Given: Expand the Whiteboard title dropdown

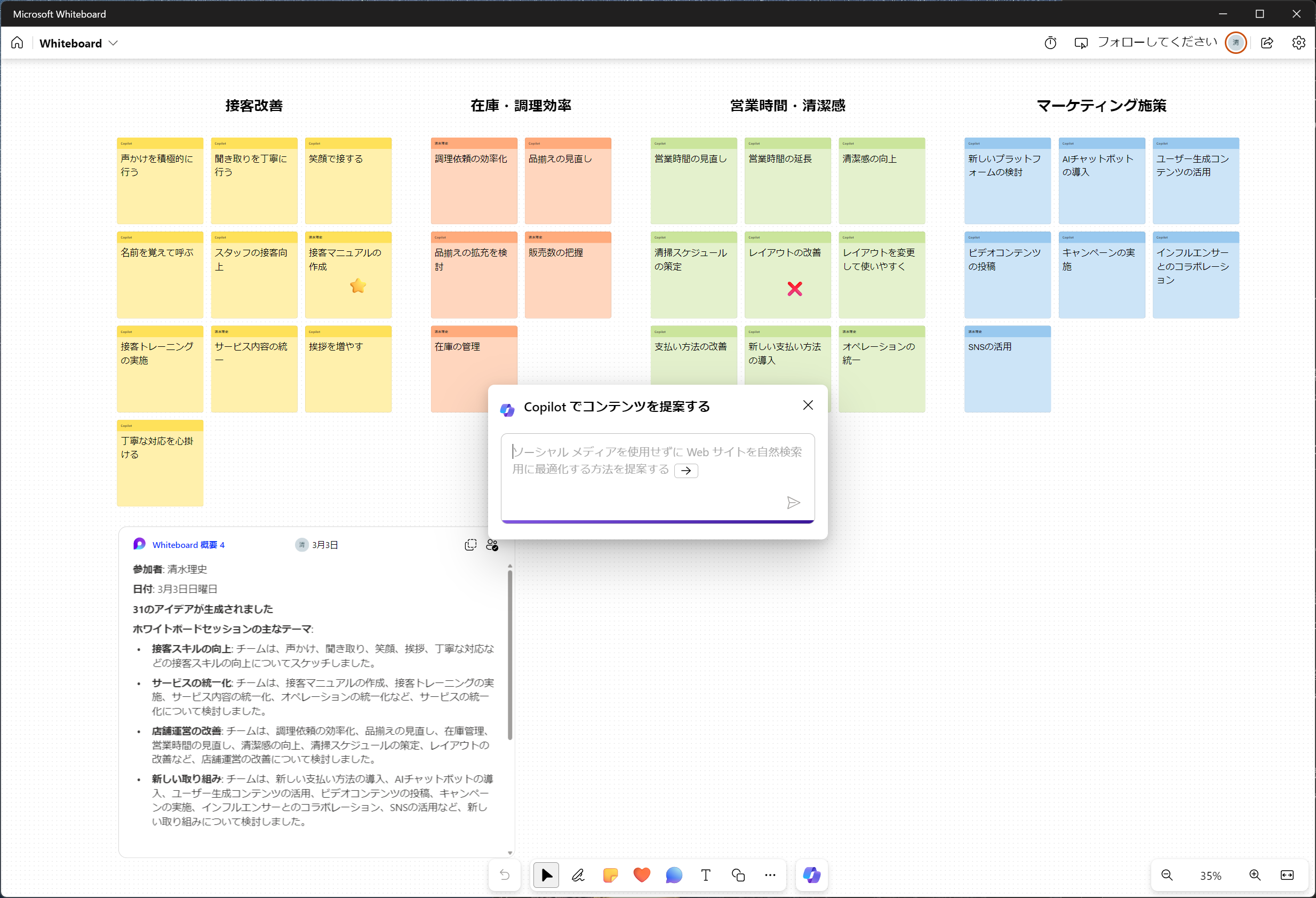Looking at the screenshot, I should click(113, 43).
